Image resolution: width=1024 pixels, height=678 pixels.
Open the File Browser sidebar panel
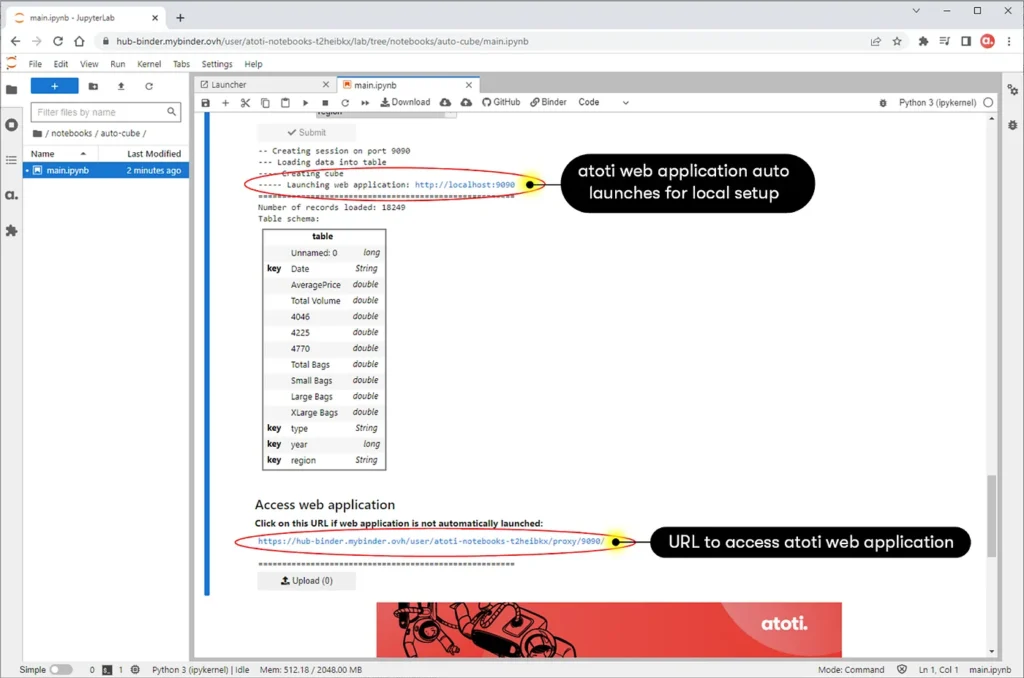[x=12, y=89]
